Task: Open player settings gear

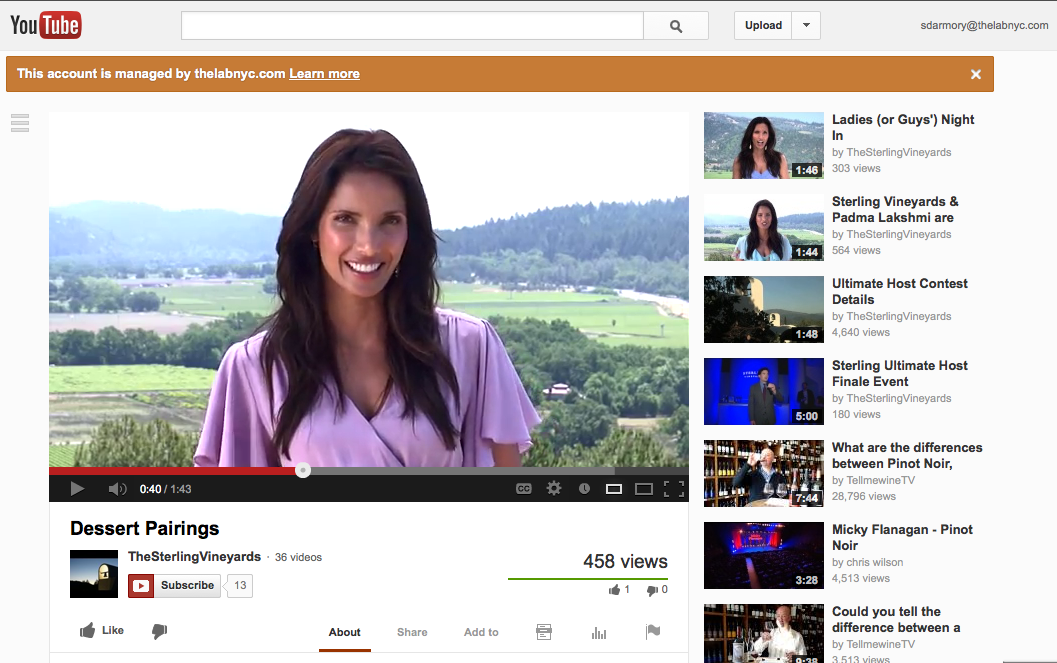Action: [553, 488]
